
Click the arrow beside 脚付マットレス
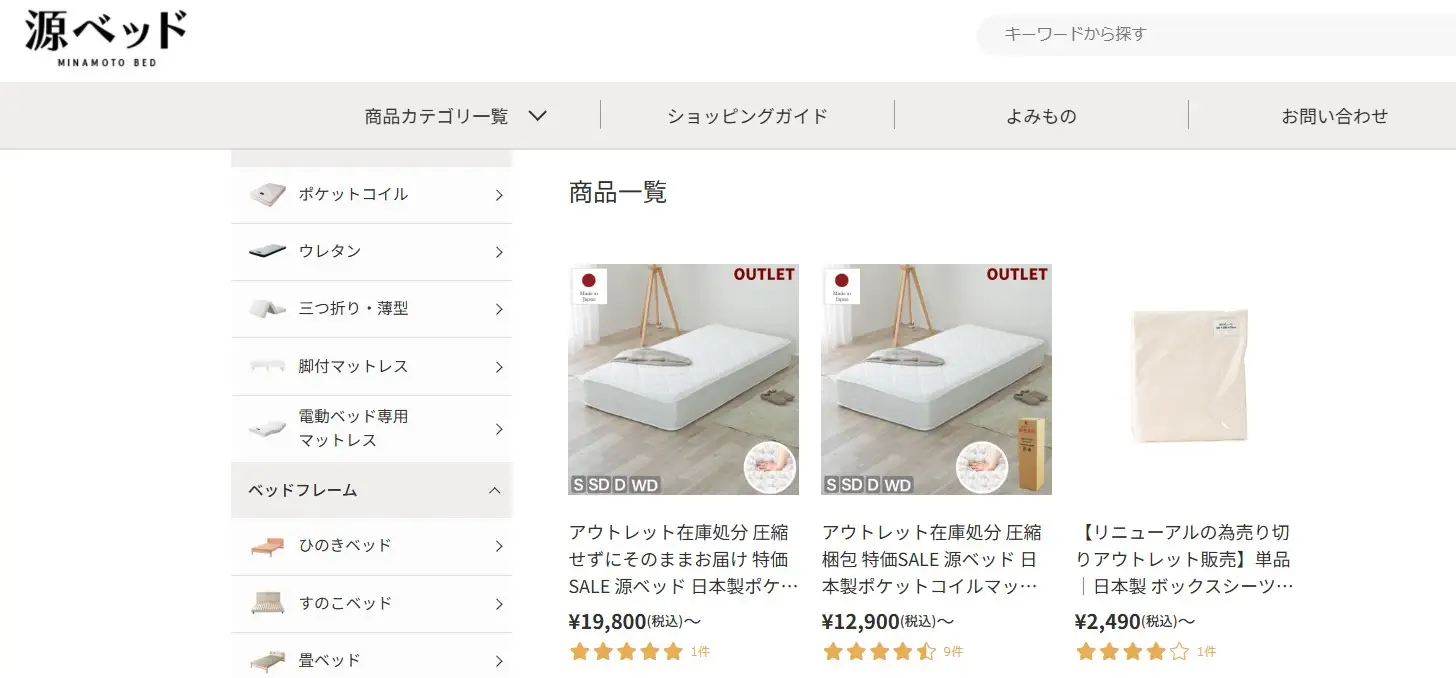(498, 367)
